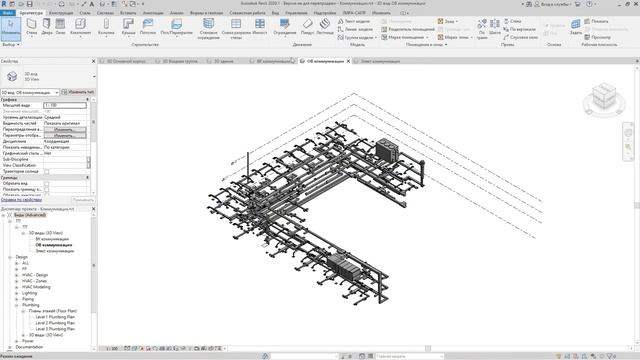
Task: Open the Системы ribbon tab
Action: pyautogui.click(x=105, y=13)
